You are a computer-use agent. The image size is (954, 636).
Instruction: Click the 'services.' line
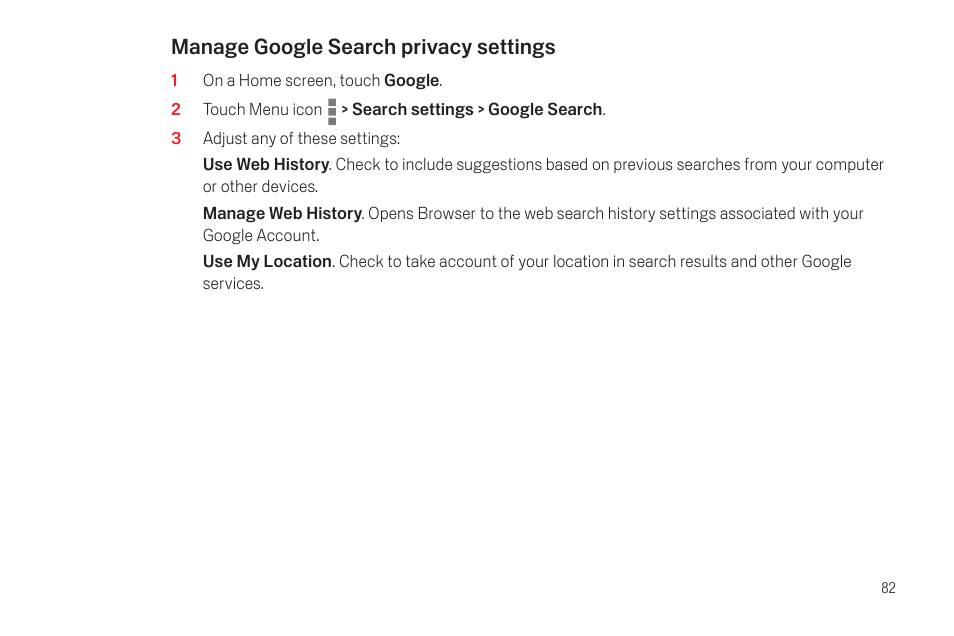pos(233,284)
